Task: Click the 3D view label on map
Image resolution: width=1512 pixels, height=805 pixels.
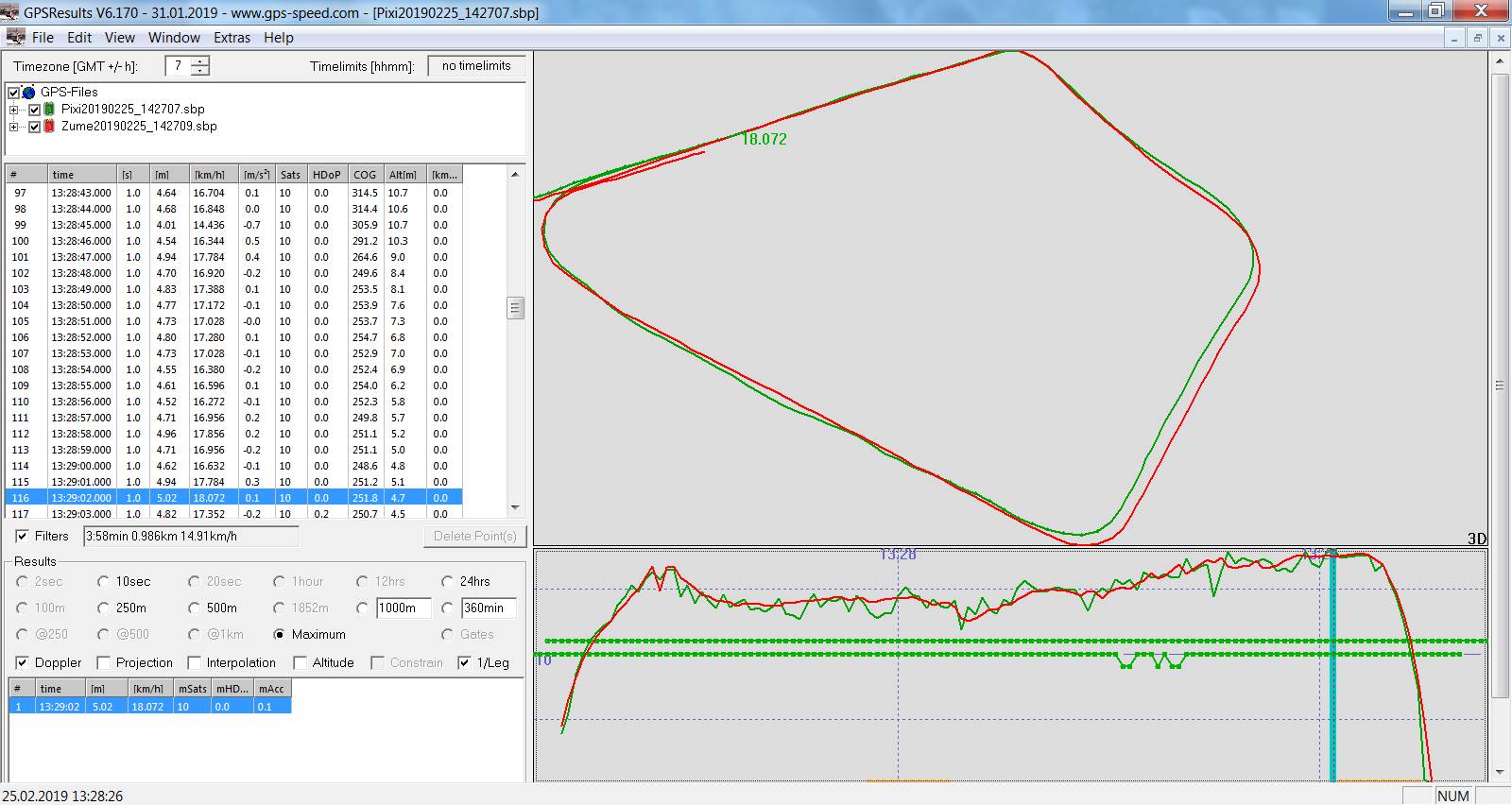Action: click(x=1476, y=539)
